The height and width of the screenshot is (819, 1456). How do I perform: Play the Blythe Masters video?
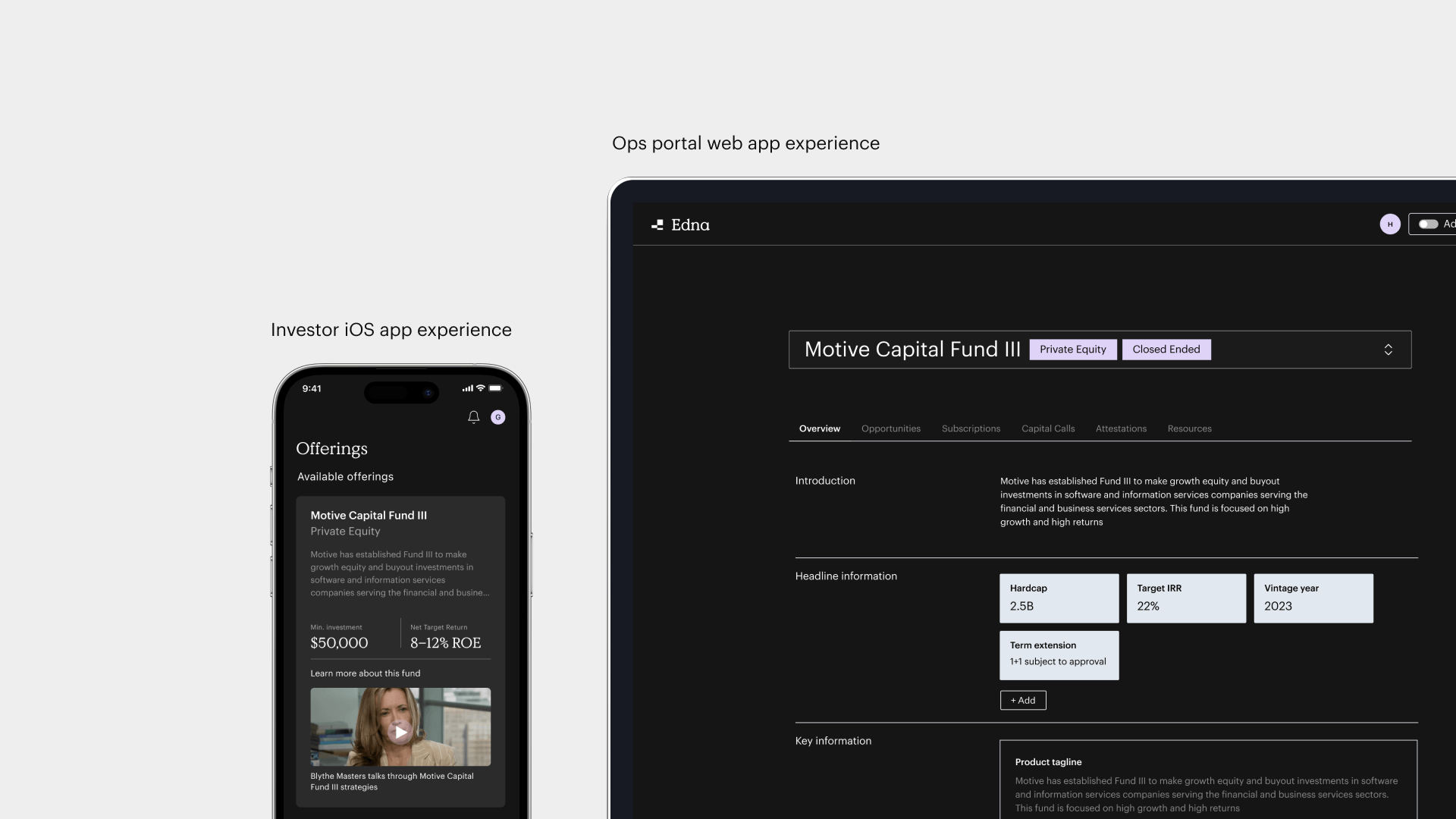tap(400, 732)
